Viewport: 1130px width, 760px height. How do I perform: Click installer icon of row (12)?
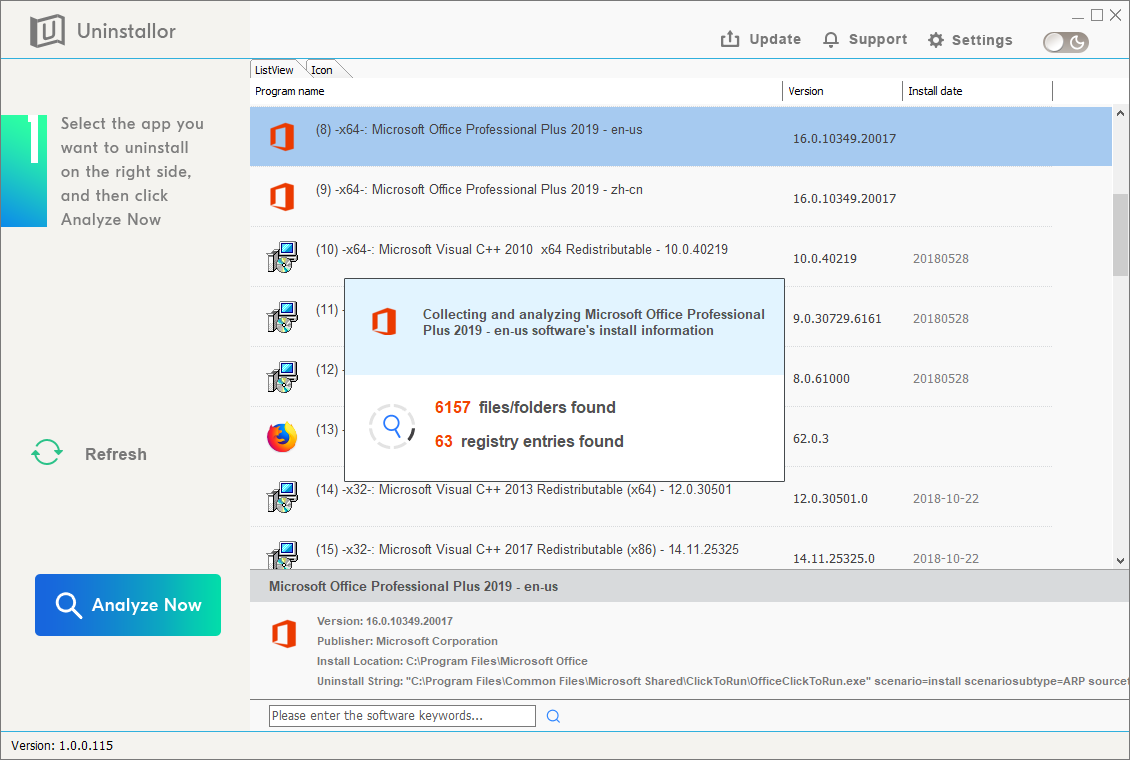click(282, 376)
